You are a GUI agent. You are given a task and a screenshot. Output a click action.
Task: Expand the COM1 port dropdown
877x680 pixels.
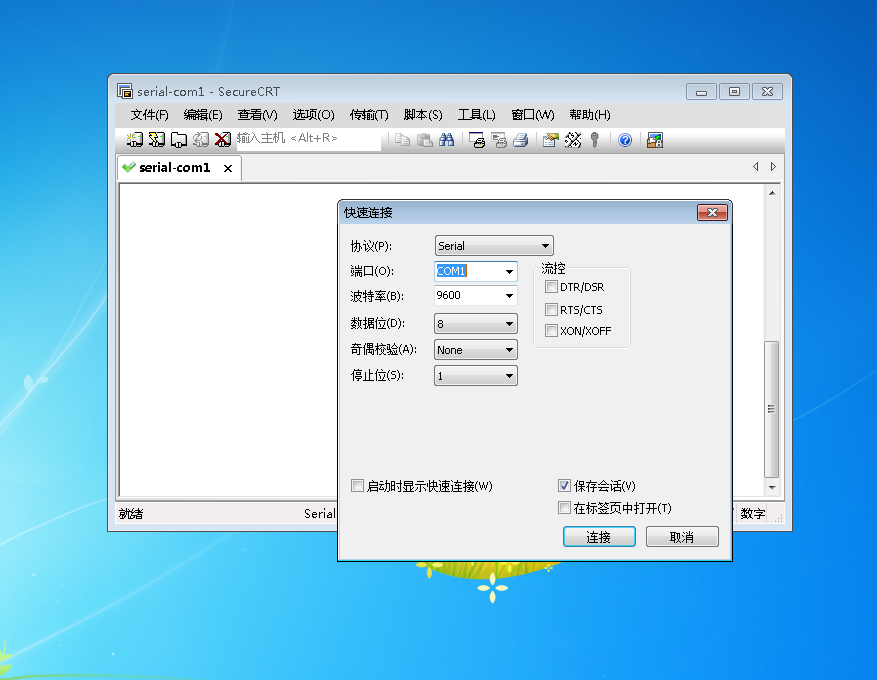(509, 272)
